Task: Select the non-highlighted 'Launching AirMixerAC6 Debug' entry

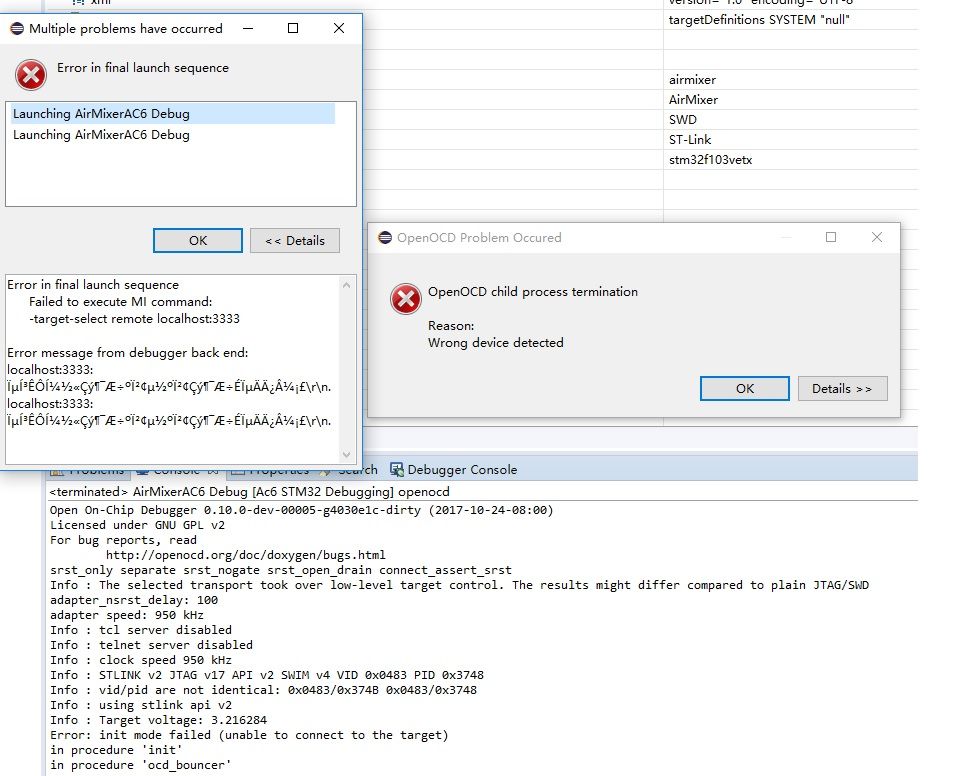Action: point(101,135)
